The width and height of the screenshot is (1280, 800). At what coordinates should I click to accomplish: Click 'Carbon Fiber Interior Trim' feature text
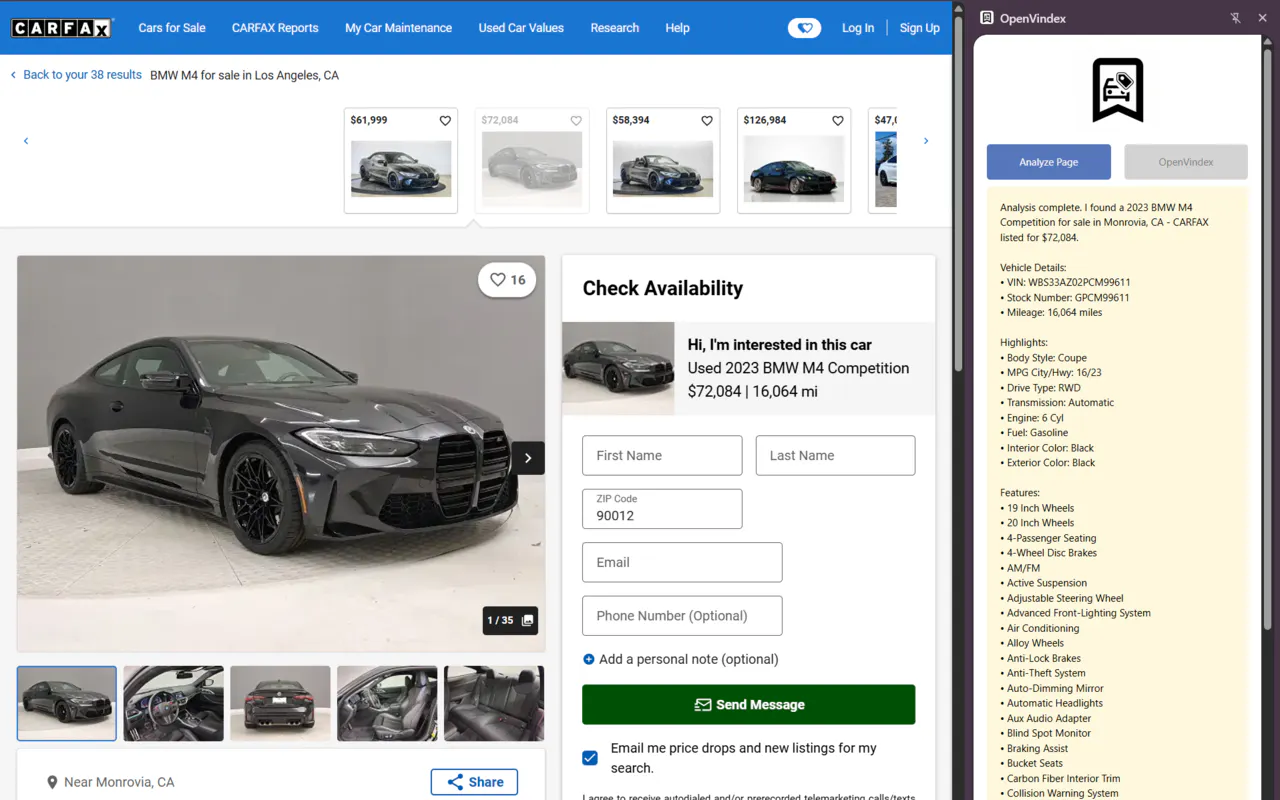click(1060, 778)
